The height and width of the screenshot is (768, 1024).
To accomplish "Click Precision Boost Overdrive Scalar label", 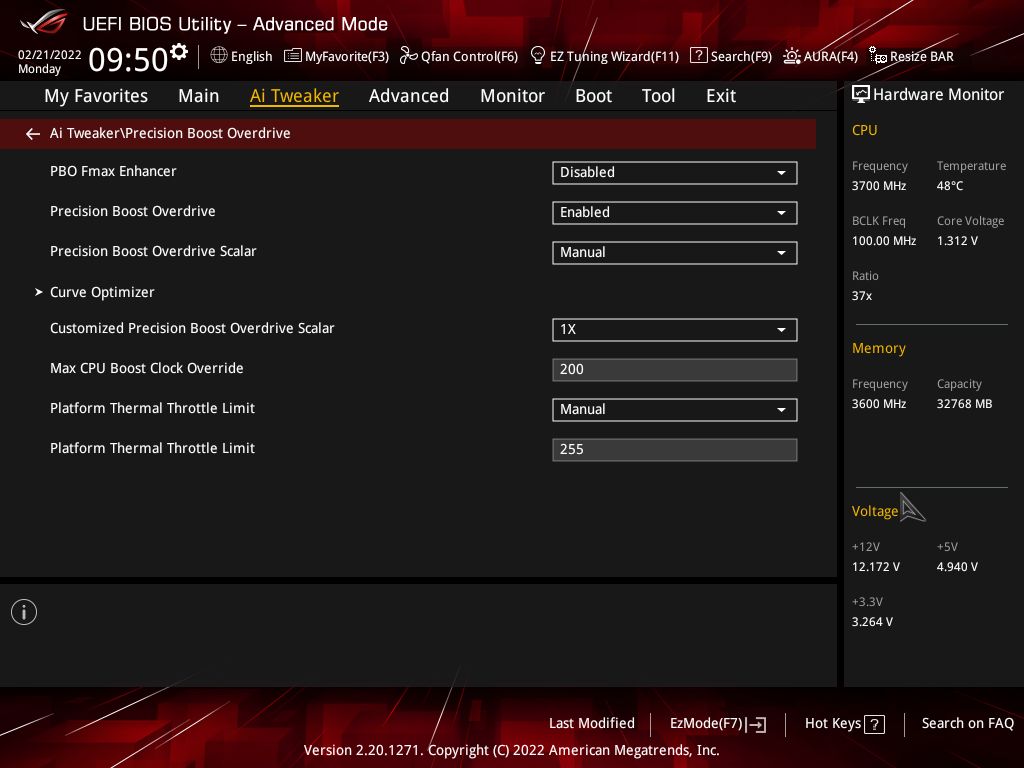I will click(153, 251).
